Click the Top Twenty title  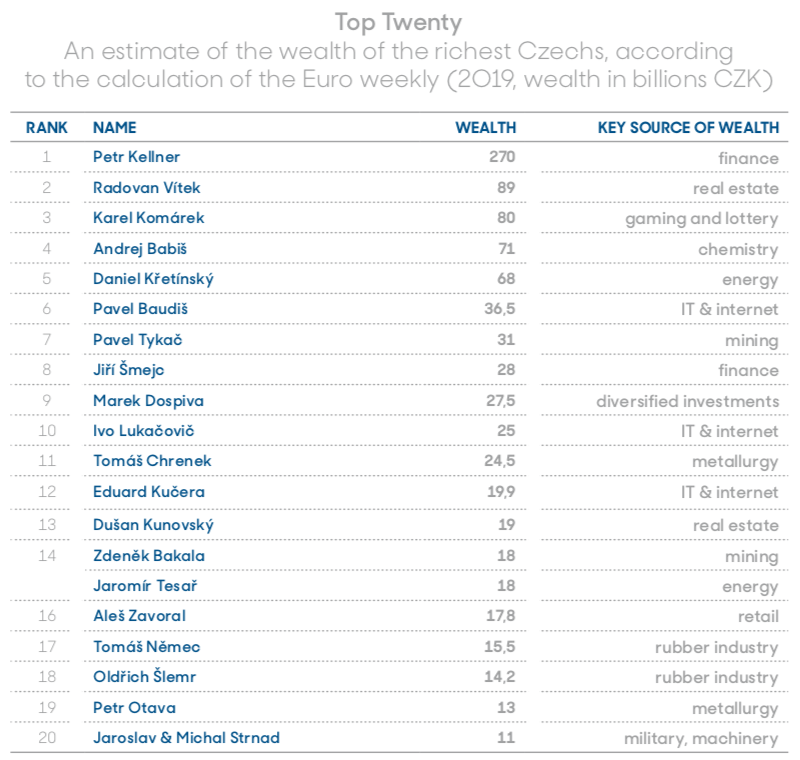point(398,22)
